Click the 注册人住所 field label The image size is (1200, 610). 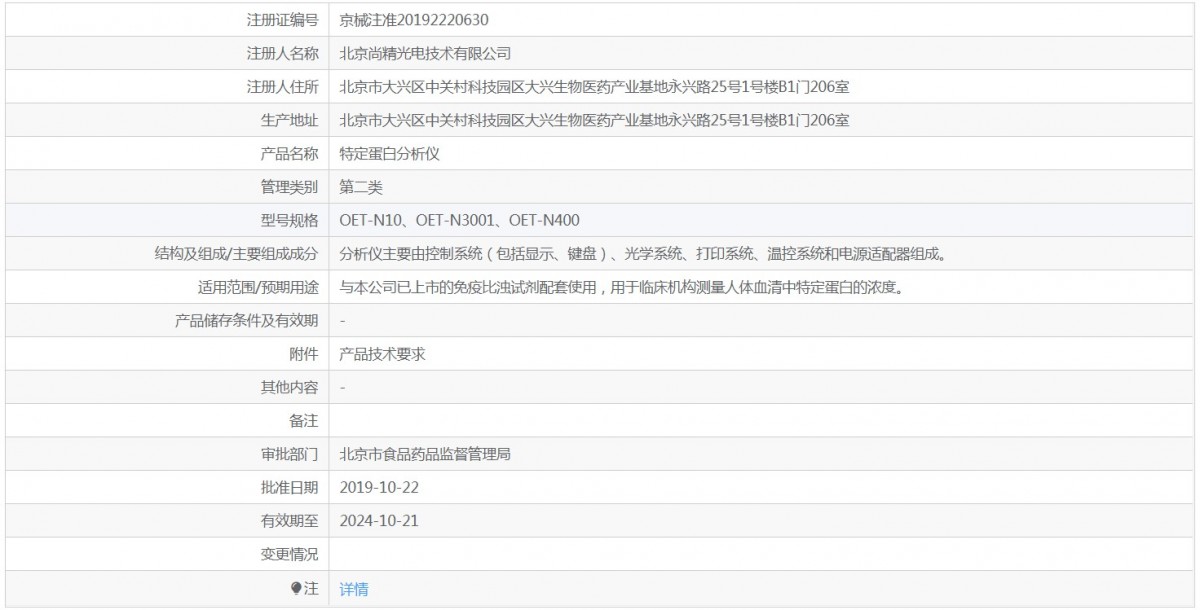pyautogui.click(x=282, y=87)
